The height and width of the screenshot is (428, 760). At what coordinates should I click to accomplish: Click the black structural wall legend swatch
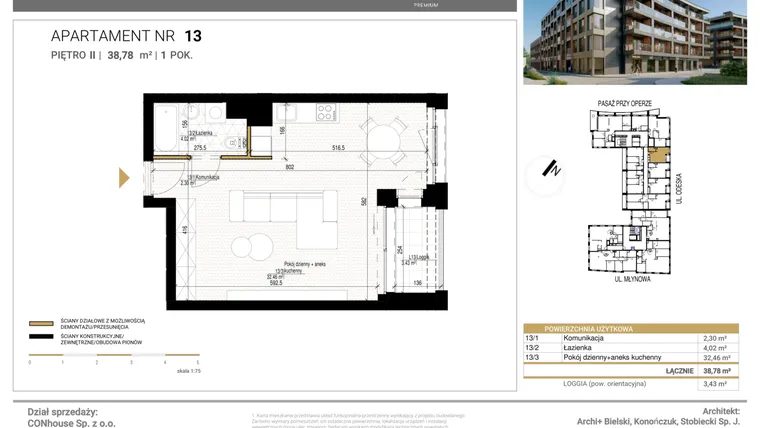[41, 336]
